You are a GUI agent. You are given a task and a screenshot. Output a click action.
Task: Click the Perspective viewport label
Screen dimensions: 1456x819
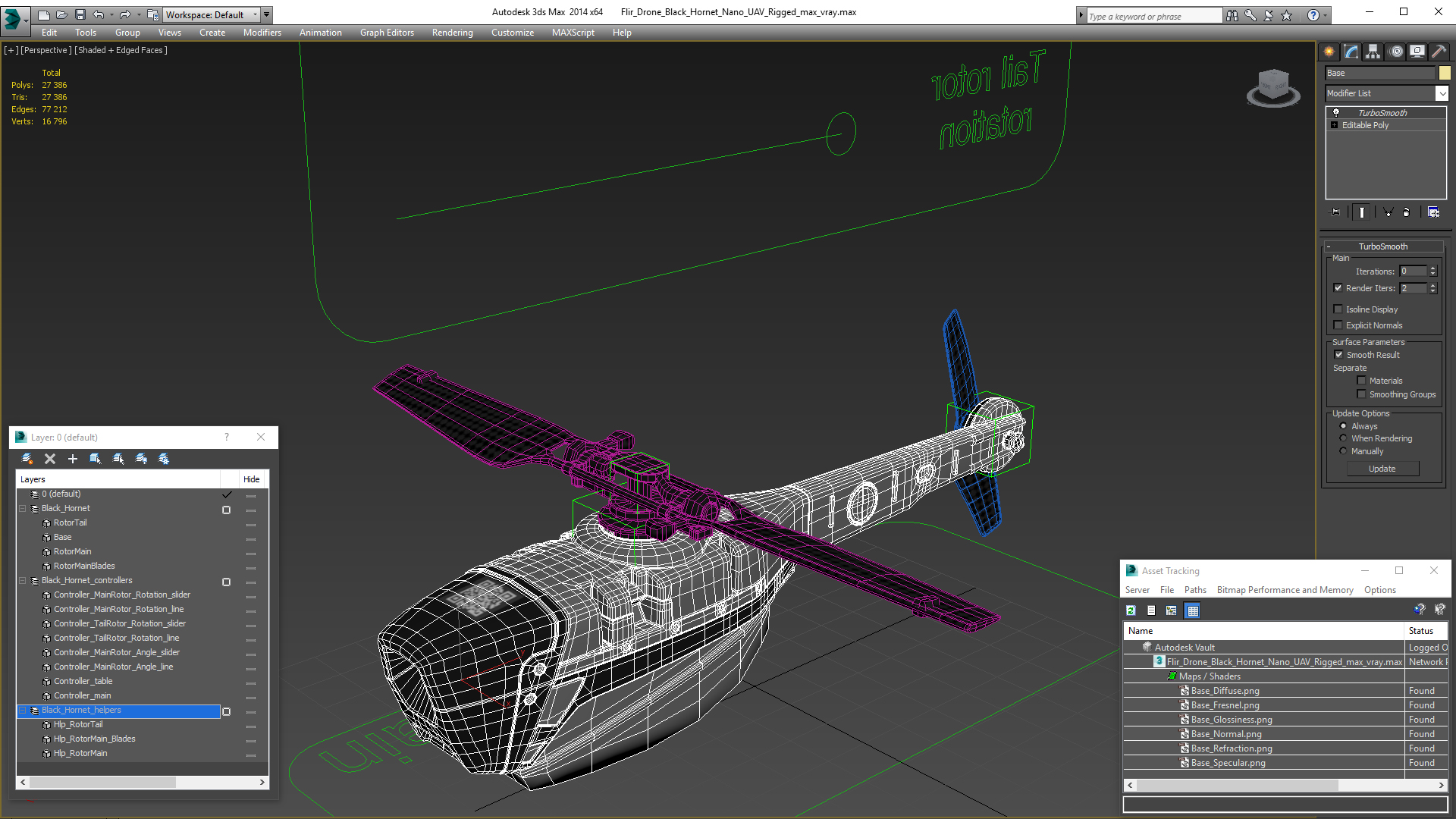(x=46, y=50)
